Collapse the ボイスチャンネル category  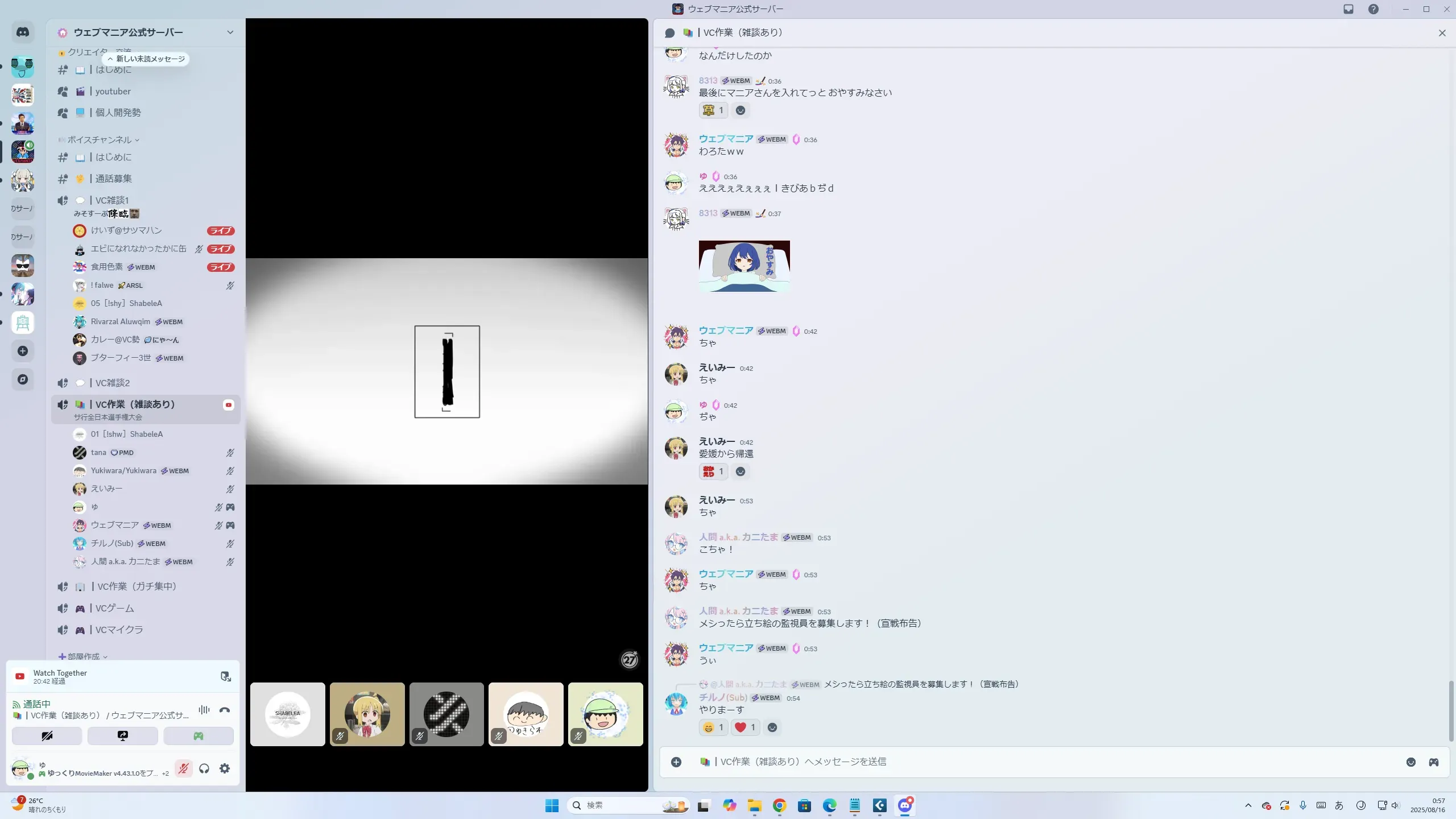tap(100, 140)
